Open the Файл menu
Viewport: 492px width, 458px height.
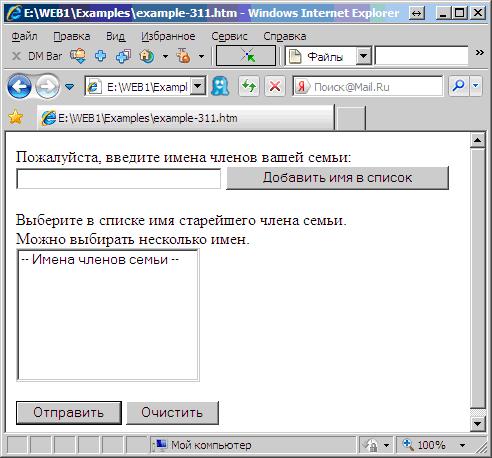[24, 36]
